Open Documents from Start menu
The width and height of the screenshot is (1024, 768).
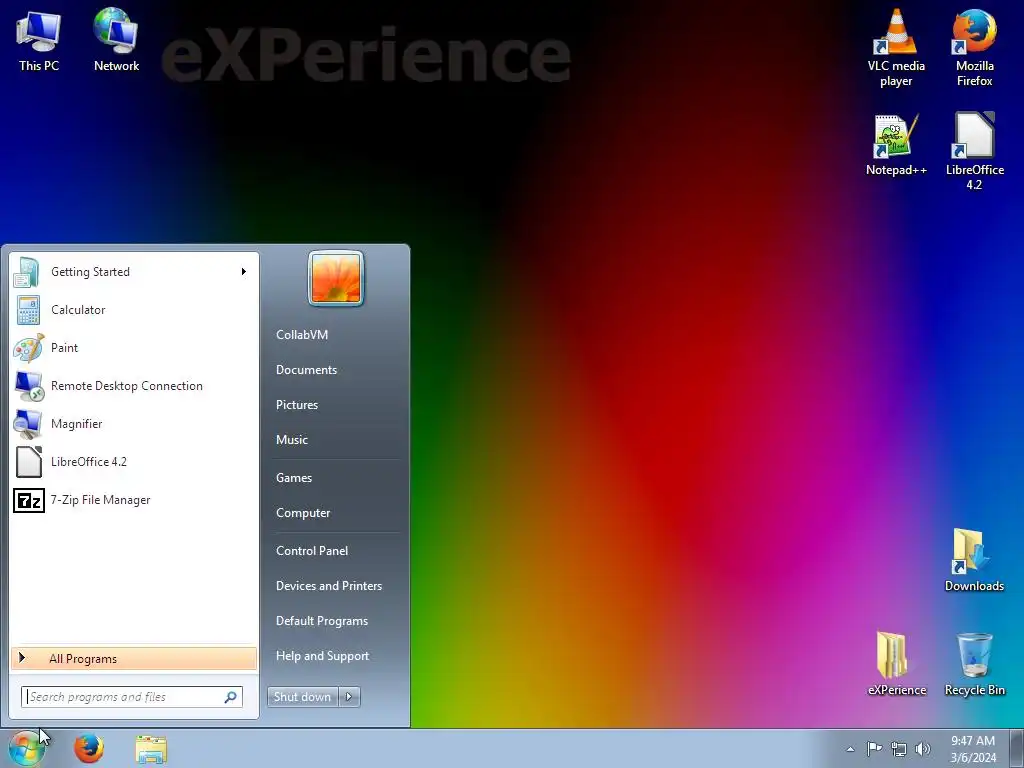click(306, 370)
